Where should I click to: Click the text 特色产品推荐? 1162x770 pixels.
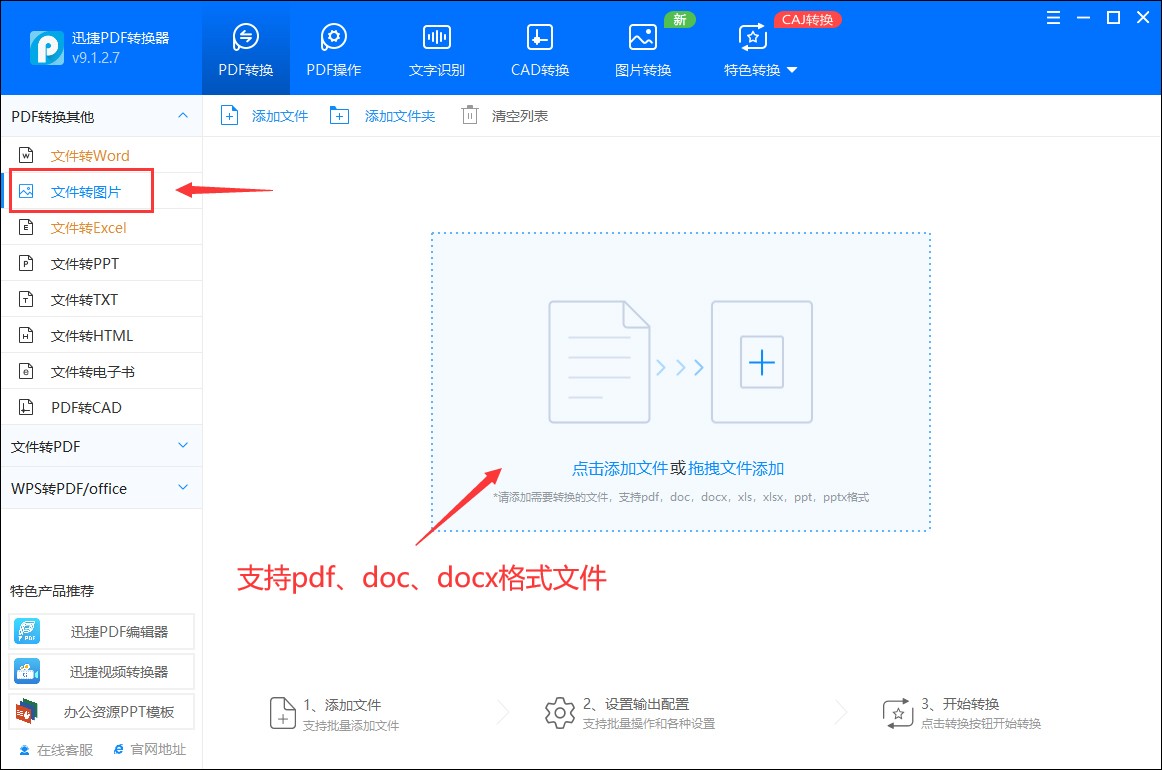coord(52,591)
